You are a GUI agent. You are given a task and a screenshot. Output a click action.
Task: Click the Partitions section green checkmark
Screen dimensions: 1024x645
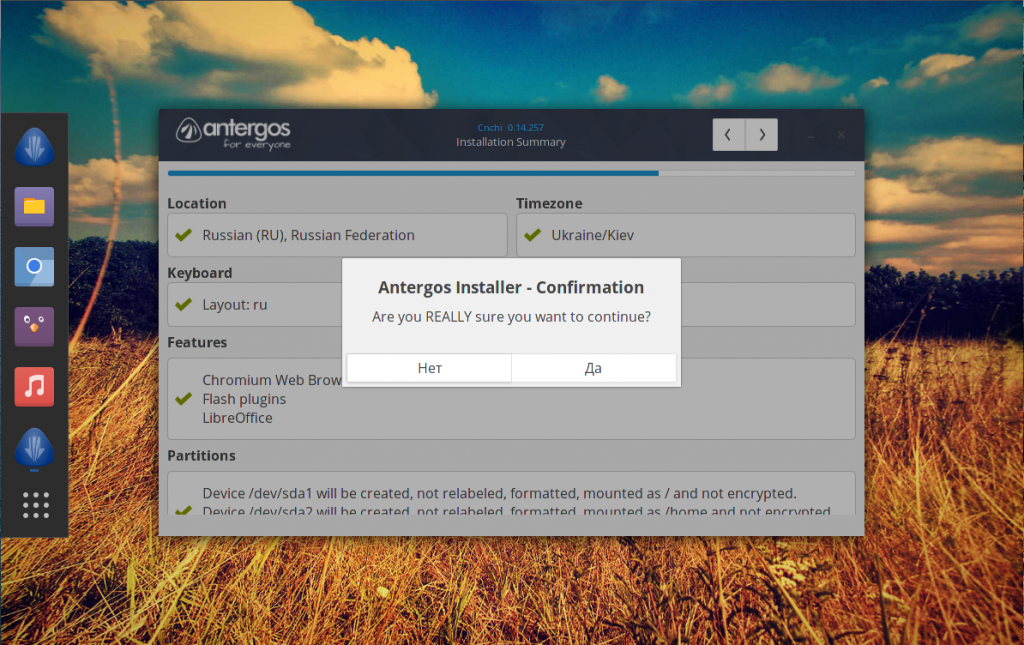point(183,510)
